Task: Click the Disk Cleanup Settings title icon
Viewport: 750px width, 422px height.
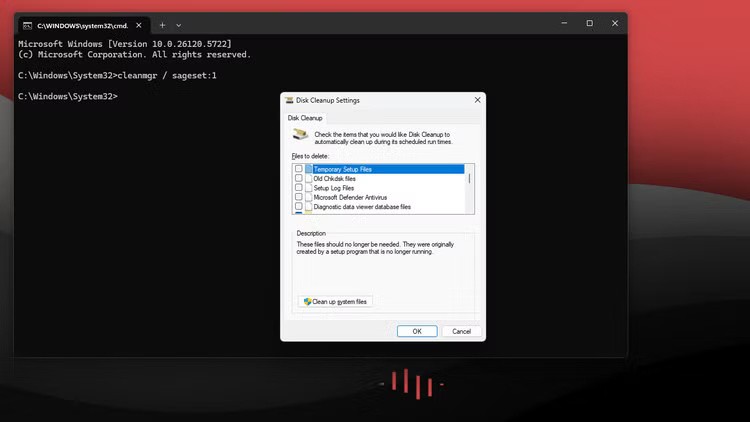Action: [x=289, y=100]
